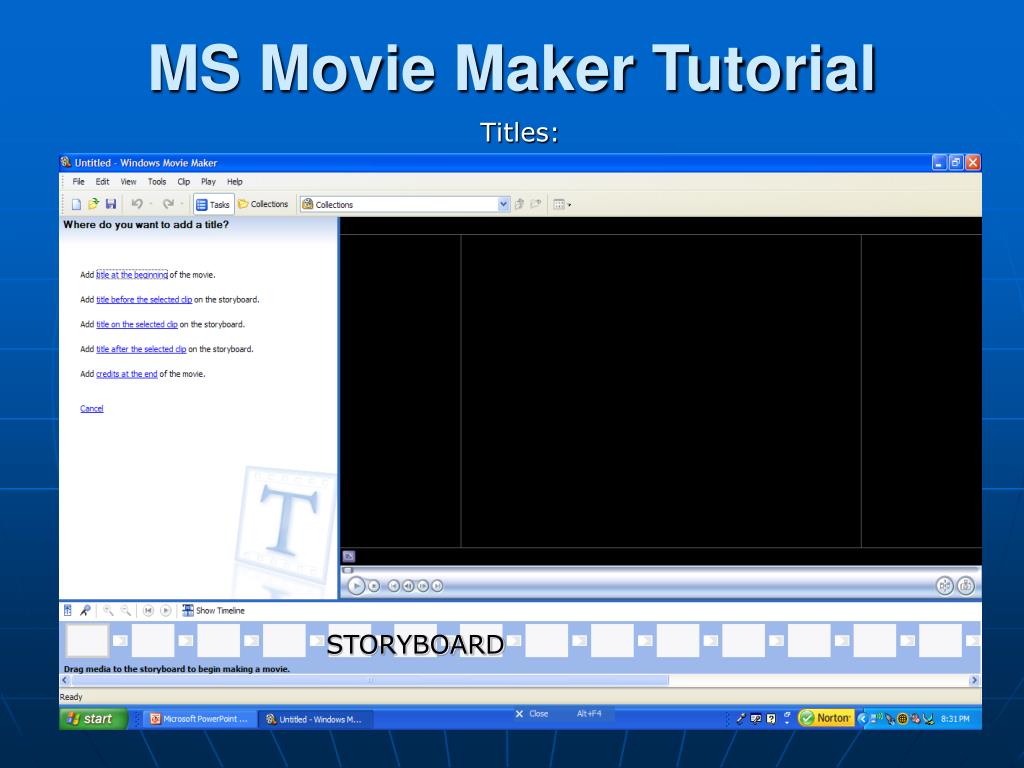Play the storyboard
1024x768 pixels.
tap(166, 611)
